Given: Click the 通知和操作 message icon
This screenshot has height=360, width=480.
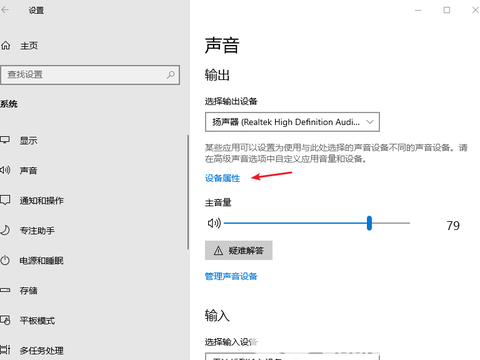Looking at the screenshot, I should point(5,200).
